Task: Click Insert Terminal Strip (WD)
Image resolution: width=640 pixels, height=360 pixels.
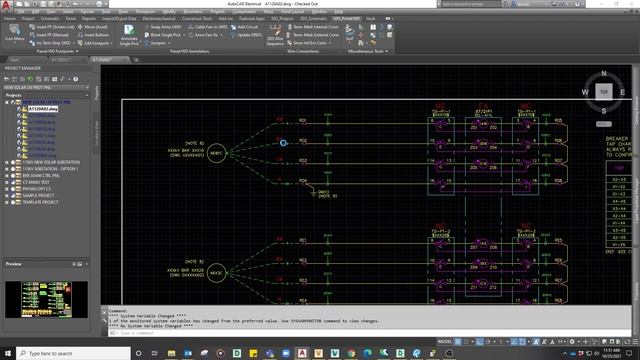Action: (50, 43)
